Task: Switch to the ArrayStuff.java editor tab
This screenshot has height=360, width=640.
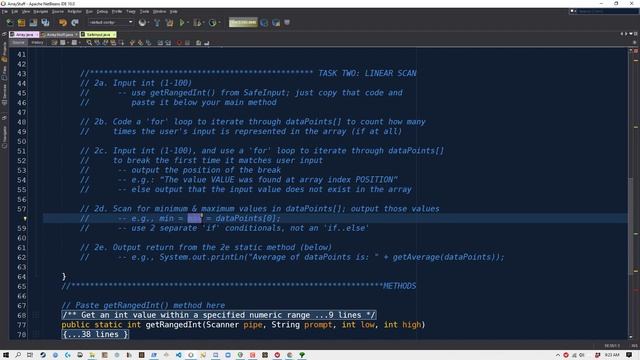Action: tap(59, 35)
